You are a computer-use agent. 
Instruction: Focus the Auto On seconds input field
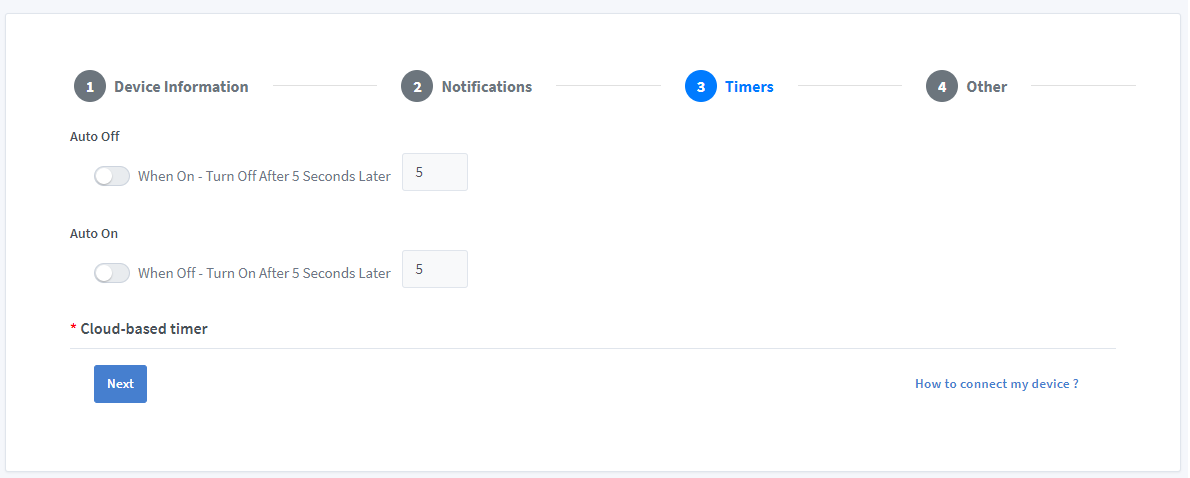[435, 269]
